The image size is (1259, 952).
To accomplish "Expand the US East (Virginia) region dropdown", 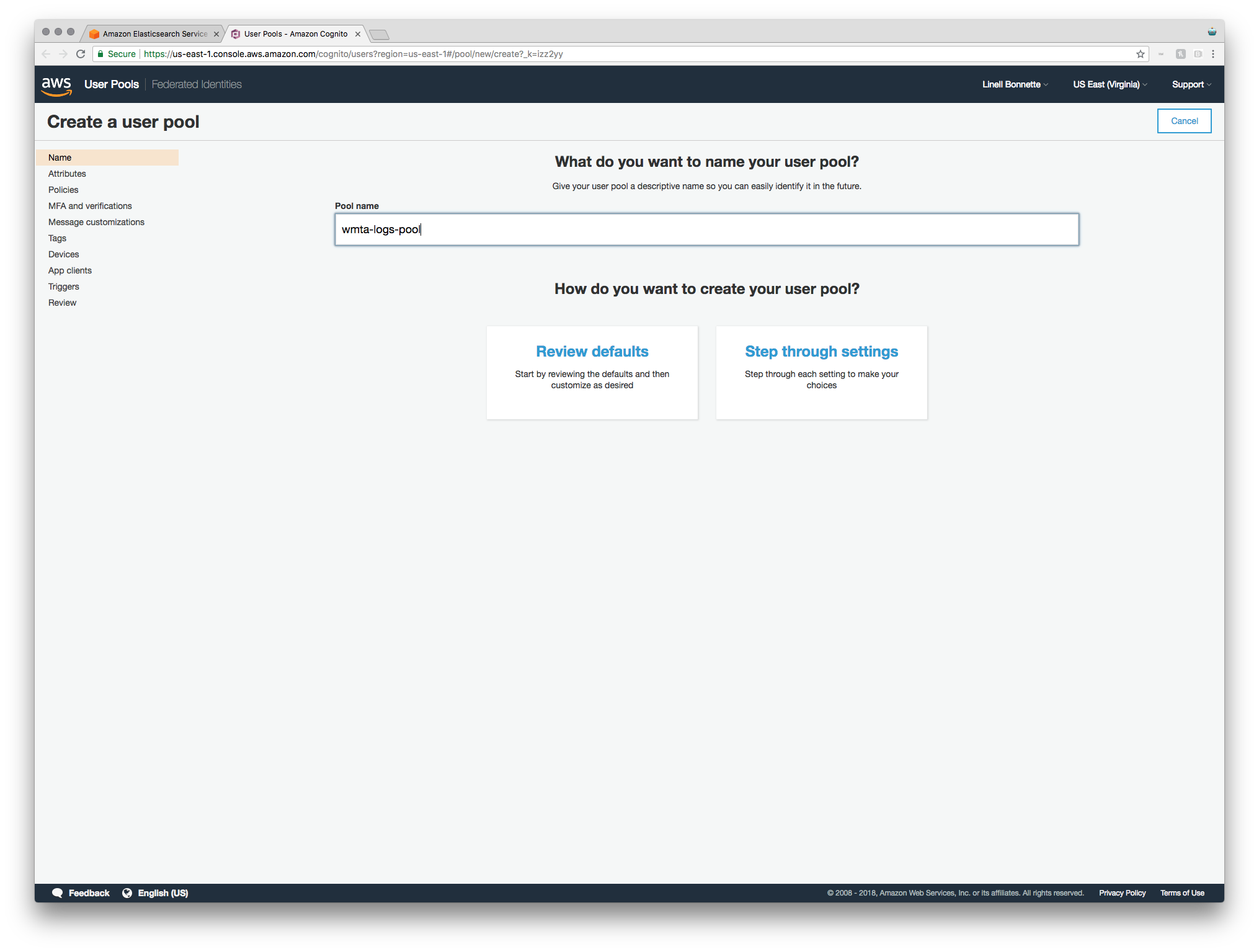I will click(1110, 84).
